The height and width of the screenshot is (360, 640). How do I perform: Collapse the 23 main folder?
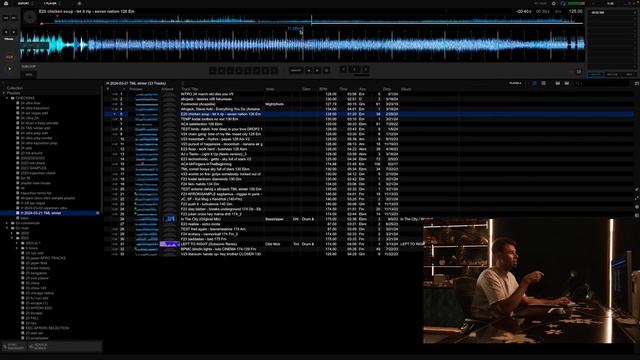click(x=7, y=228)
